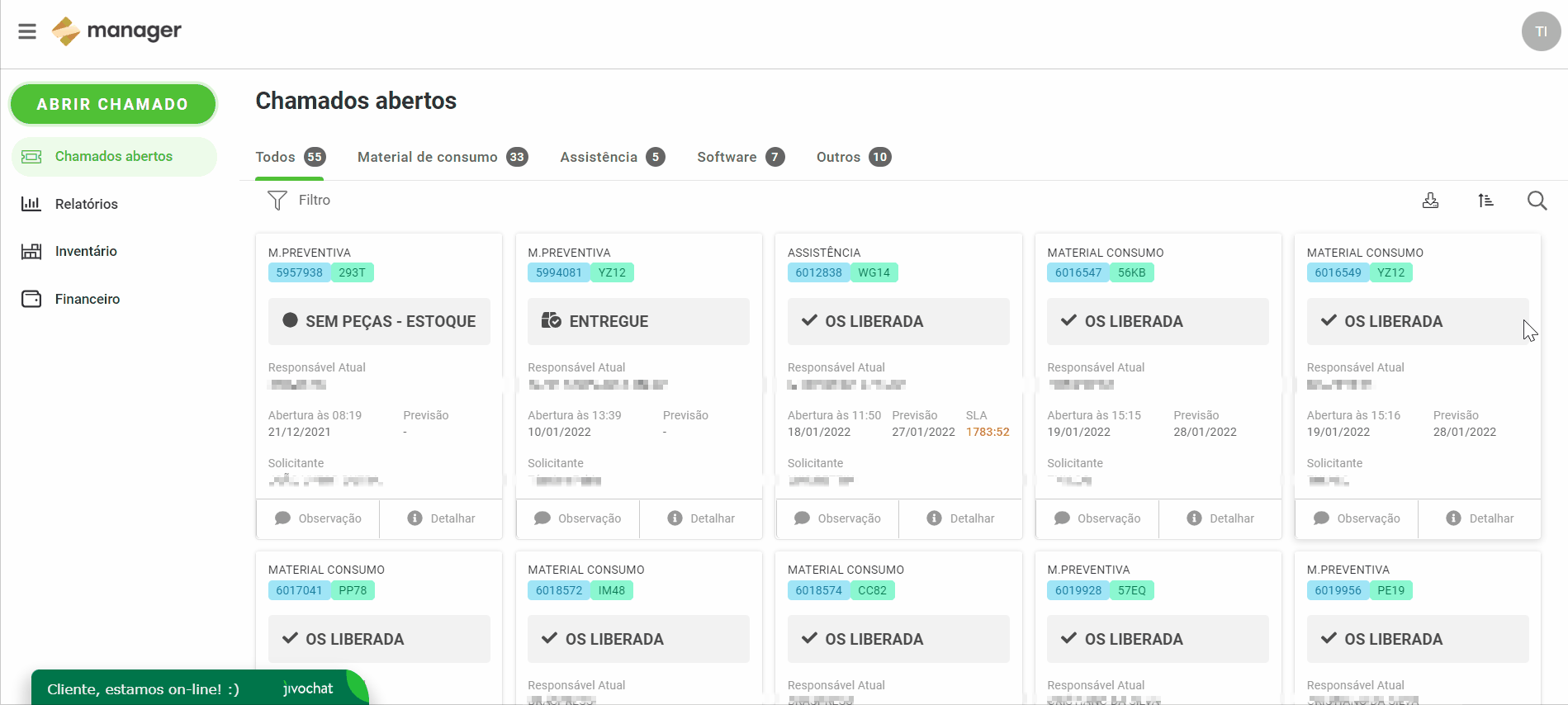The image size is (1568, 705).
Task: Switch to the Todos tab
Action: (290, 157)
